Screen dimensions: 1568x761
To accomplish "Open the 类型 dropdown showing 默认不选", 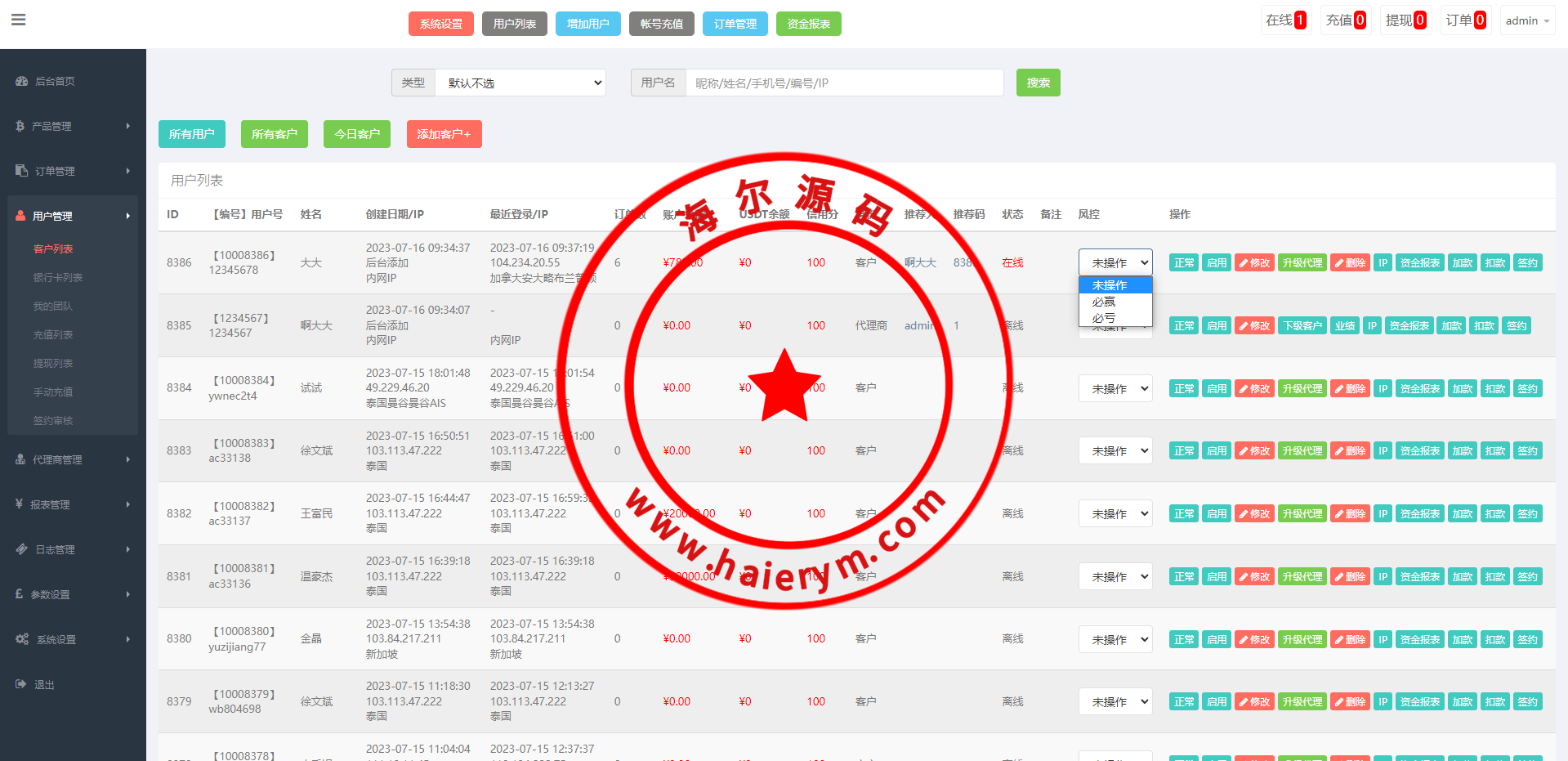I will [520, 83].
